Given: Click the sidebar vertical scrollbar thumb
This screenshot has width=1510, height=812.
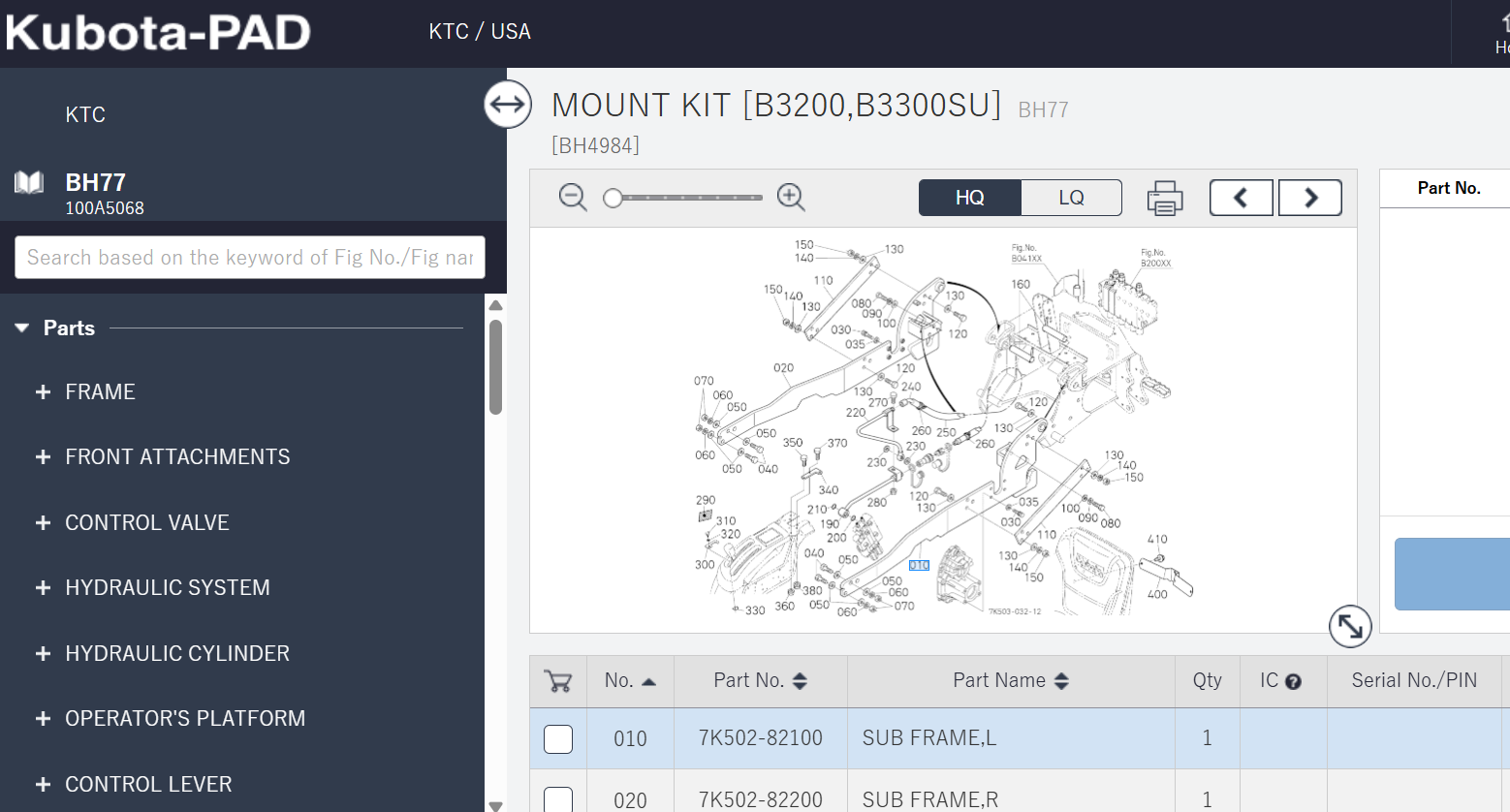Looking at the screenshot, I should [x=495, y=367].
